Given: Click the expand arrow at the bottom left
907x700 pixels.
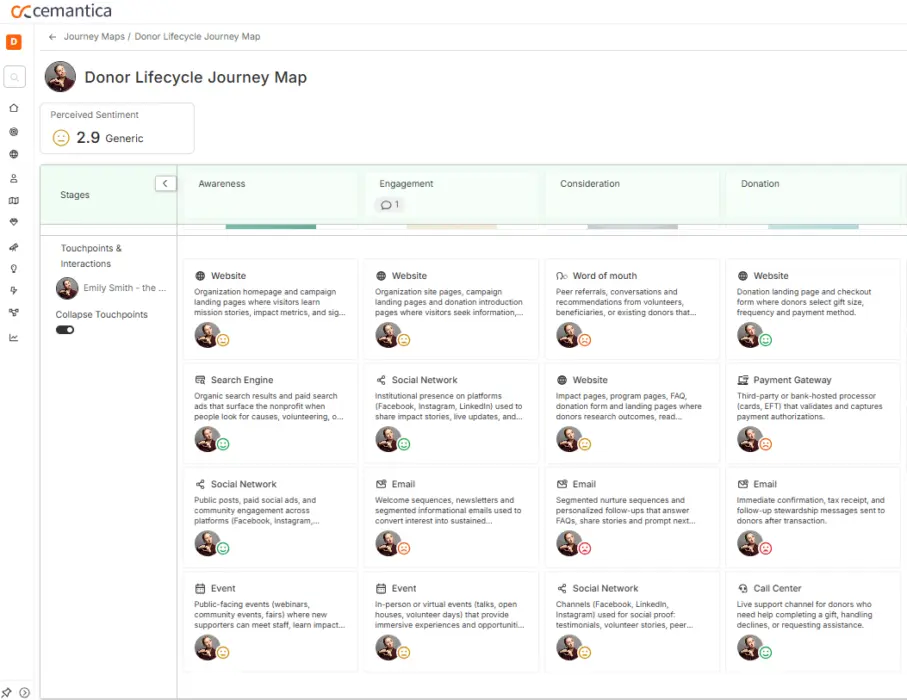Looking at the screenshot, I should 23,691.
